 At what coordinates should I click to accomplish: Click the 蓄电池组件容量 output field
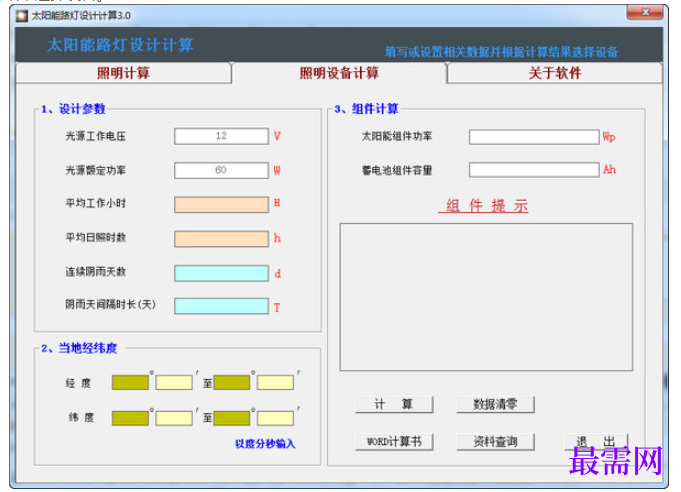pos(534,170)
